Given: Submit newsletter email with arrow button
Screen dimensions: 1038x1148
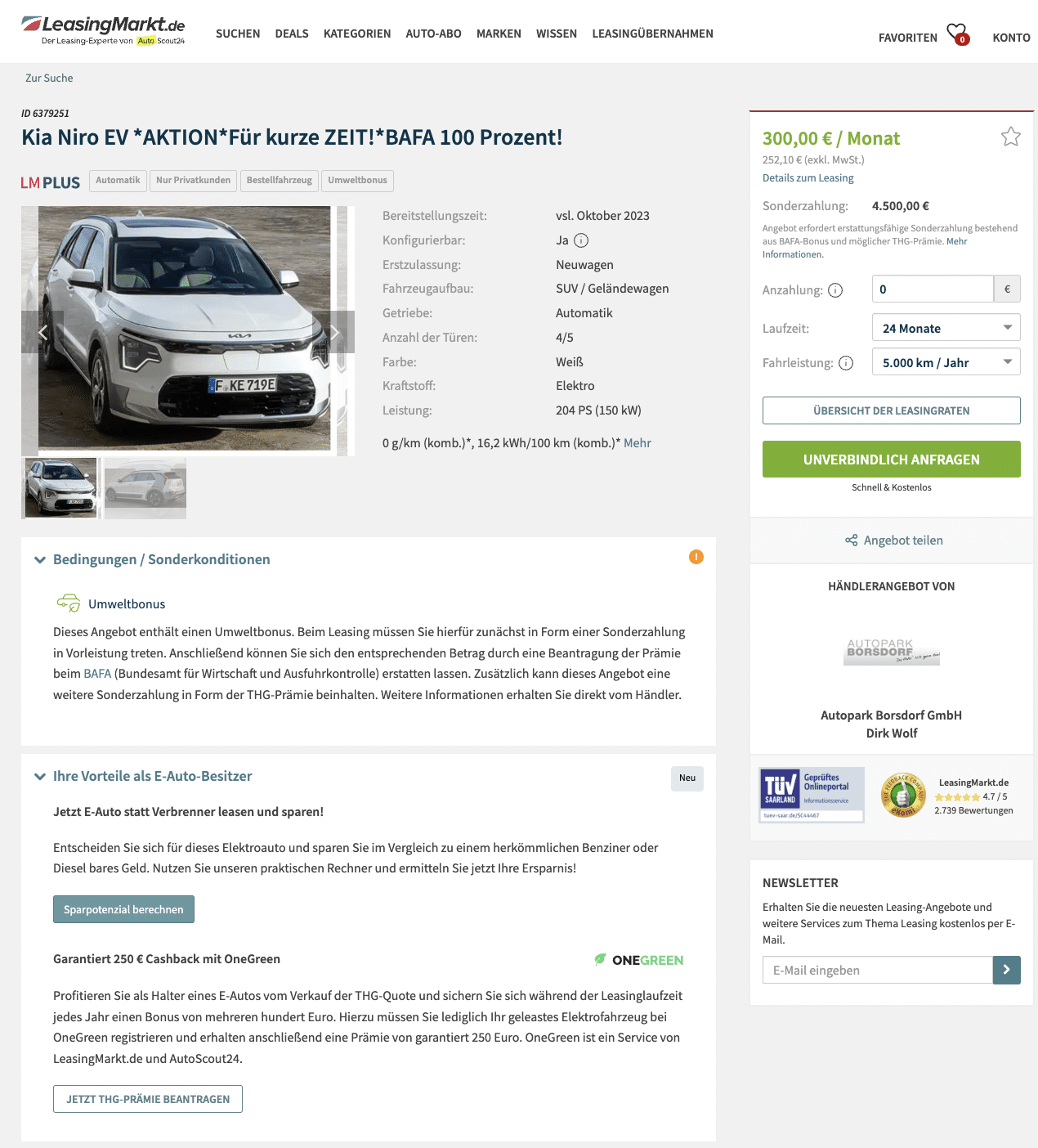Looking at the screenshot, I should (x=1007, y=970).
